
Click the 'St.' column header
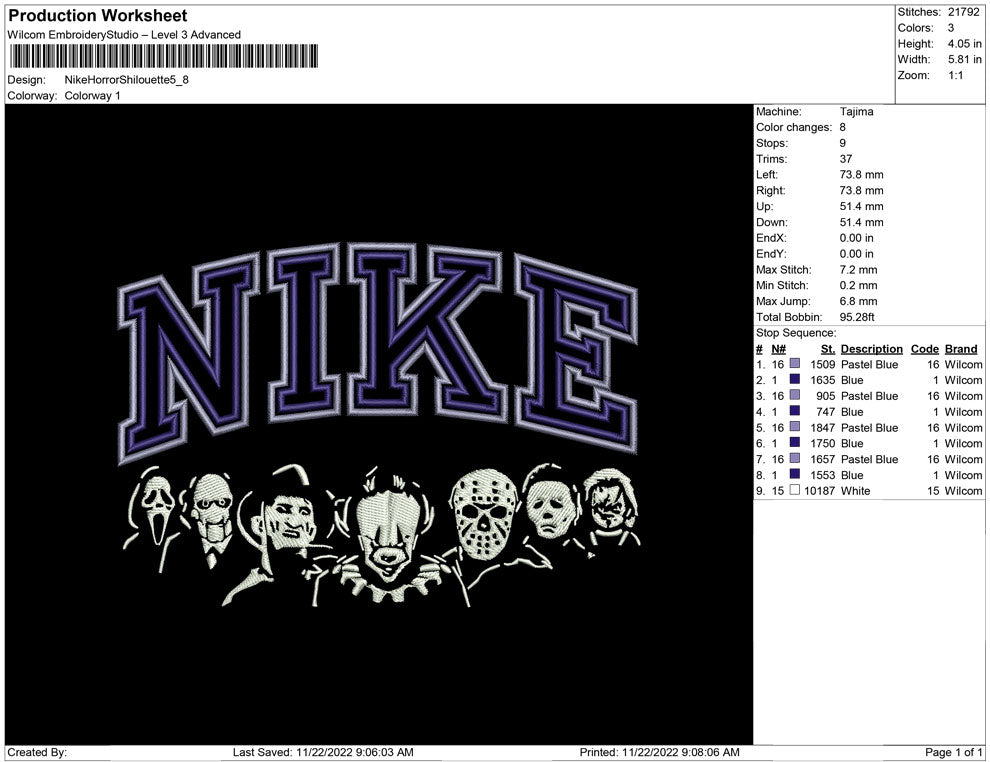pyautogui.click(x=828, y=348)
